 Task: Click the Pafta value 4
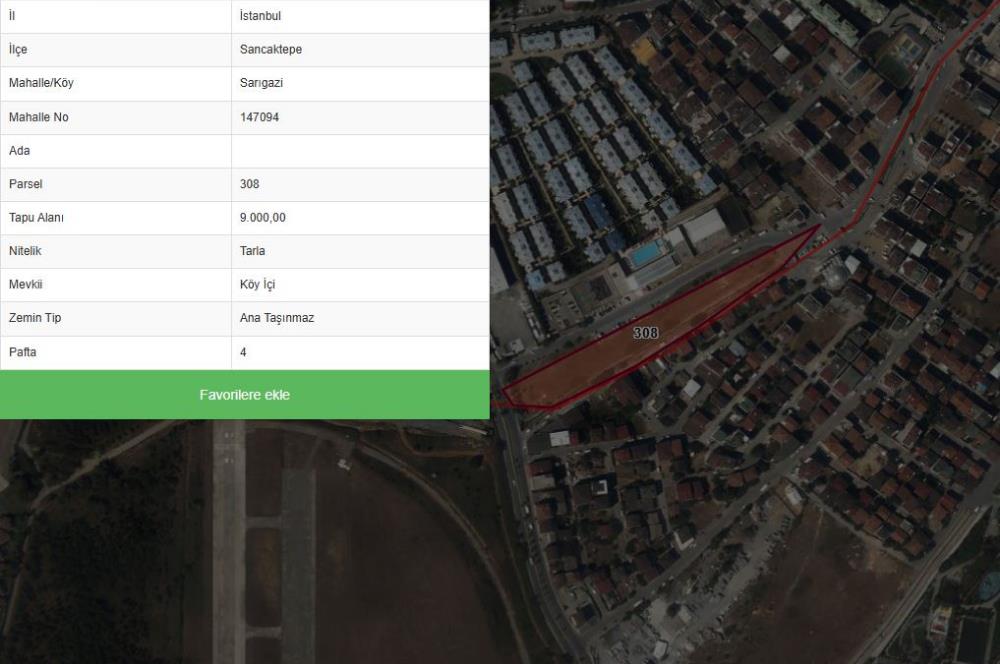244,352
